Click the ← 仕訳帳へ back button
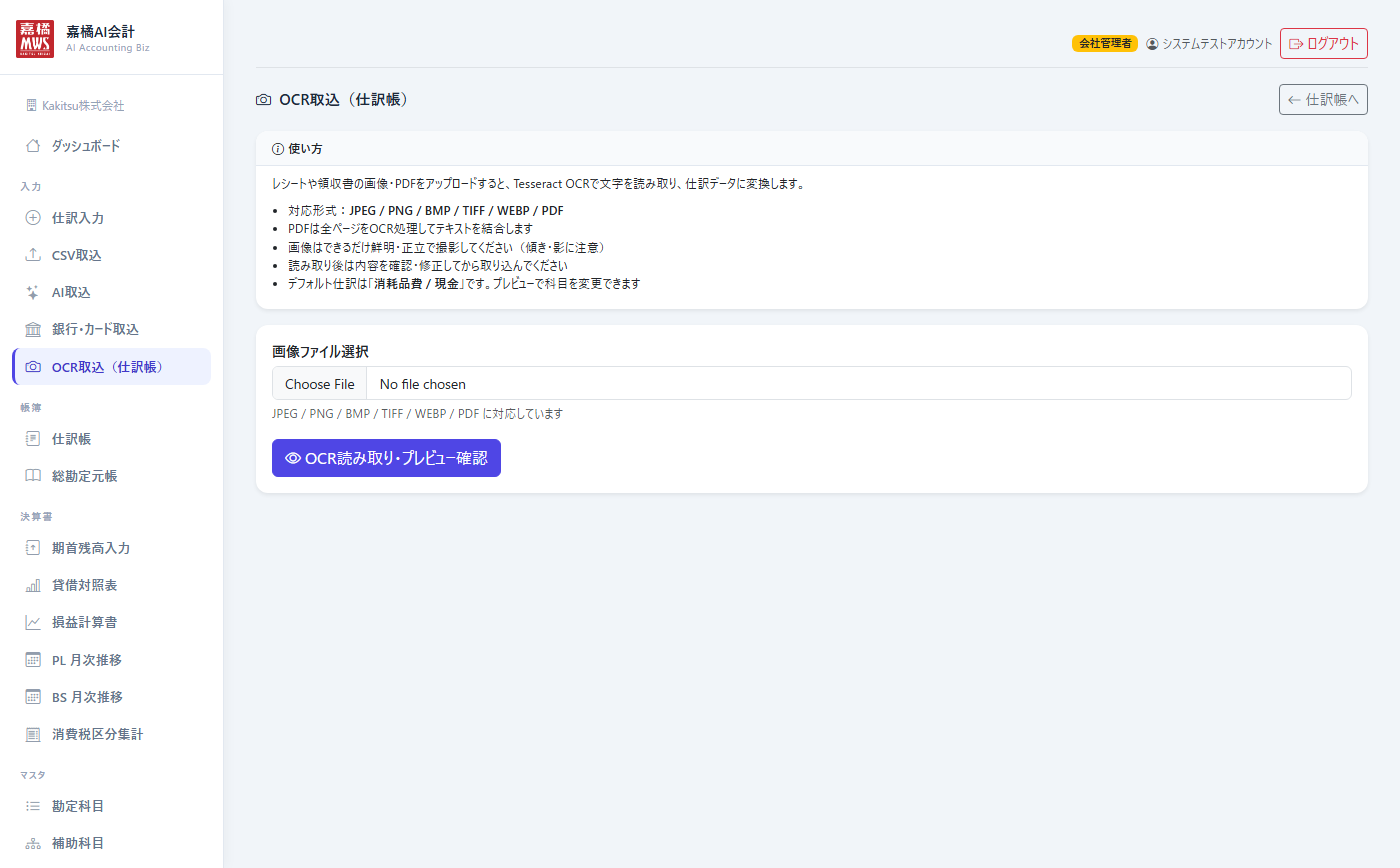 tap(1323, 100)
